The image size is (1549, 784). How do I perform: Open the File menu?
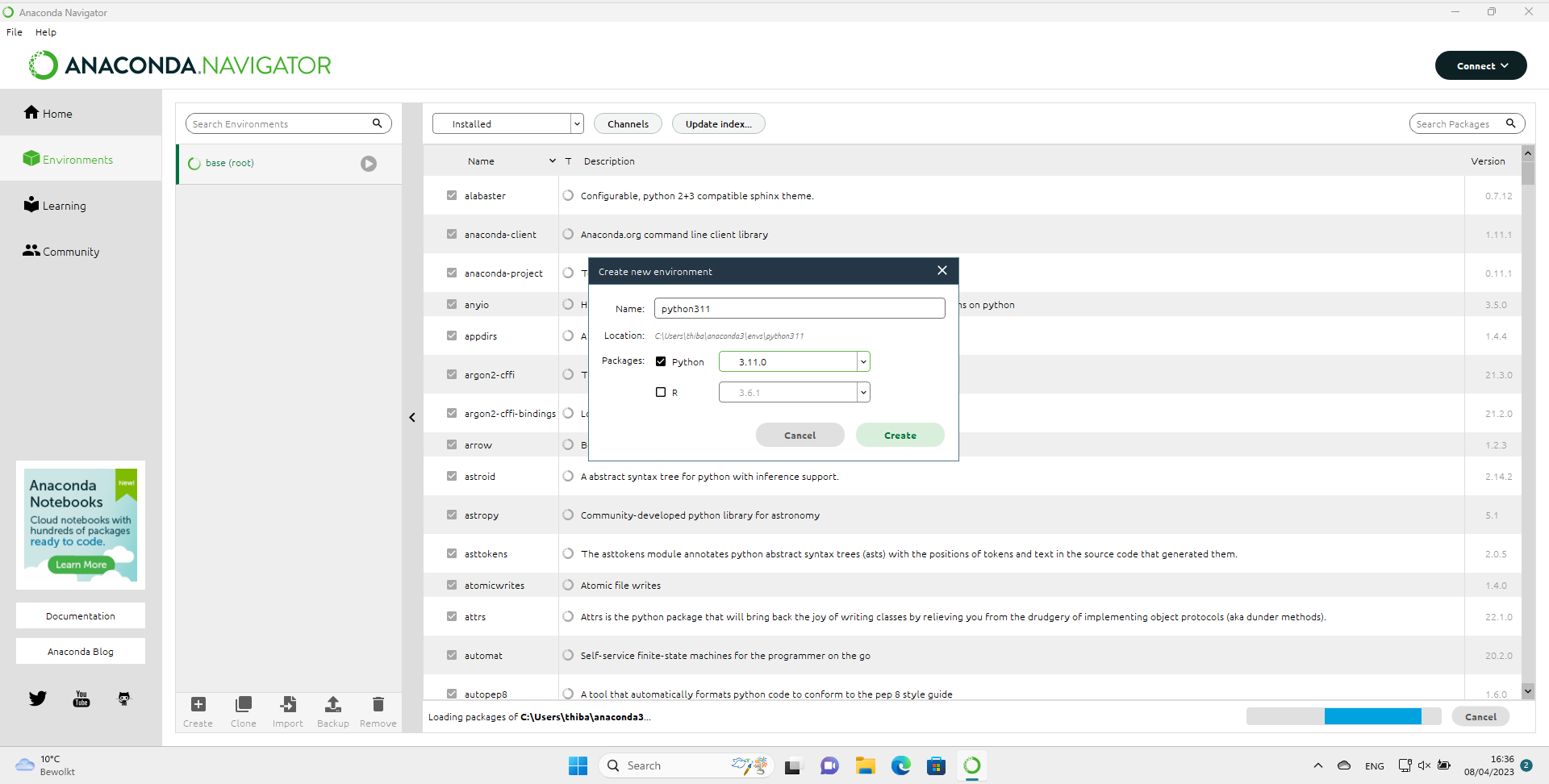tap(15, 32)
